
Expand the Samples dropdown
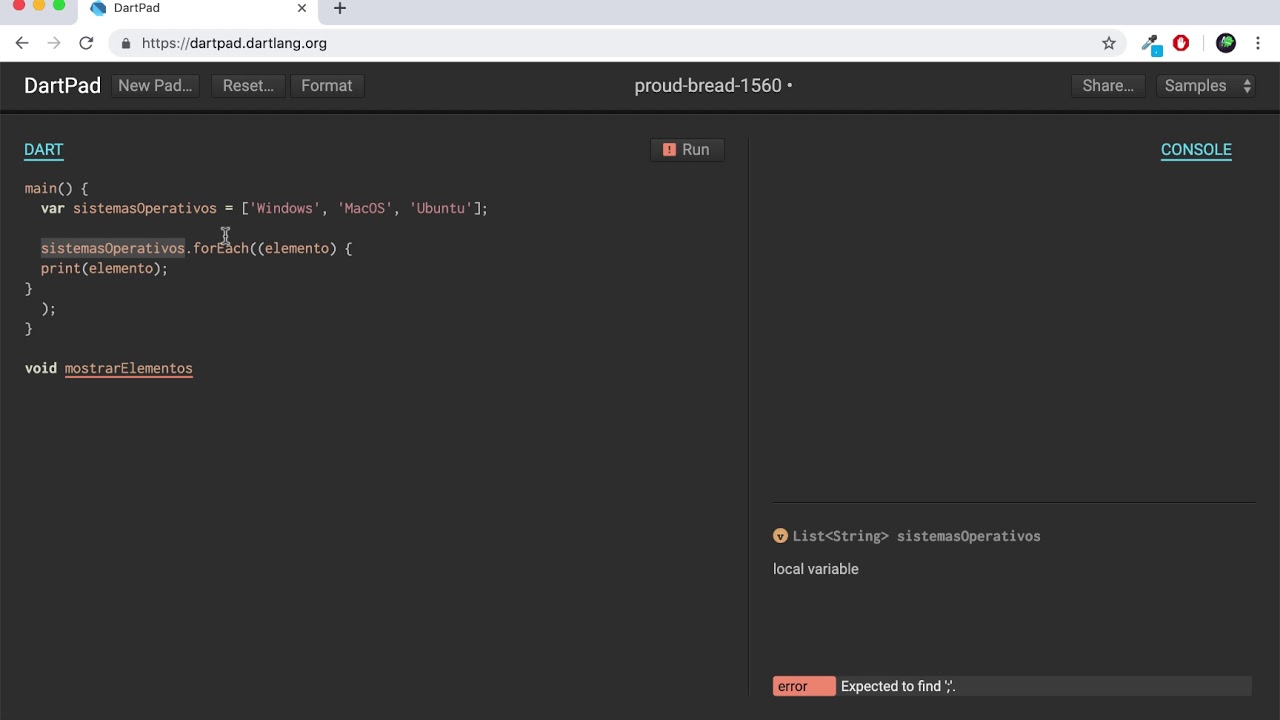tap(1206, 86)
